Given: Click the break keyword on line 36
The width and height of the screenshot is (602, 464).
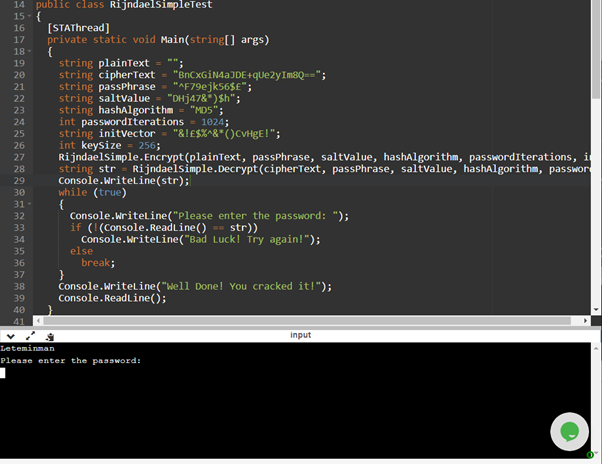Looking at the screenshot, I should coord(95,263).
